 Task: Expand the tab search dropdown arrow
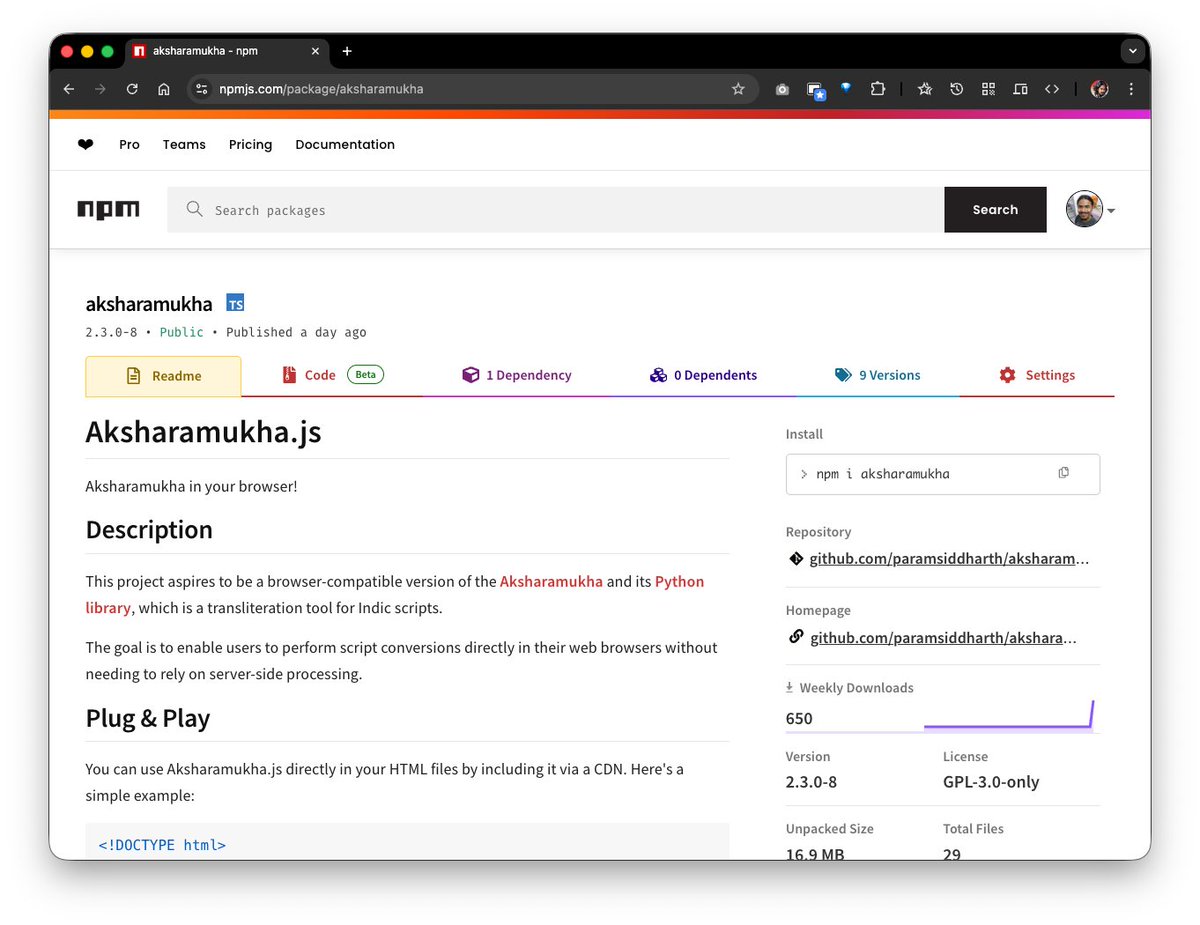pos(1133,51)
